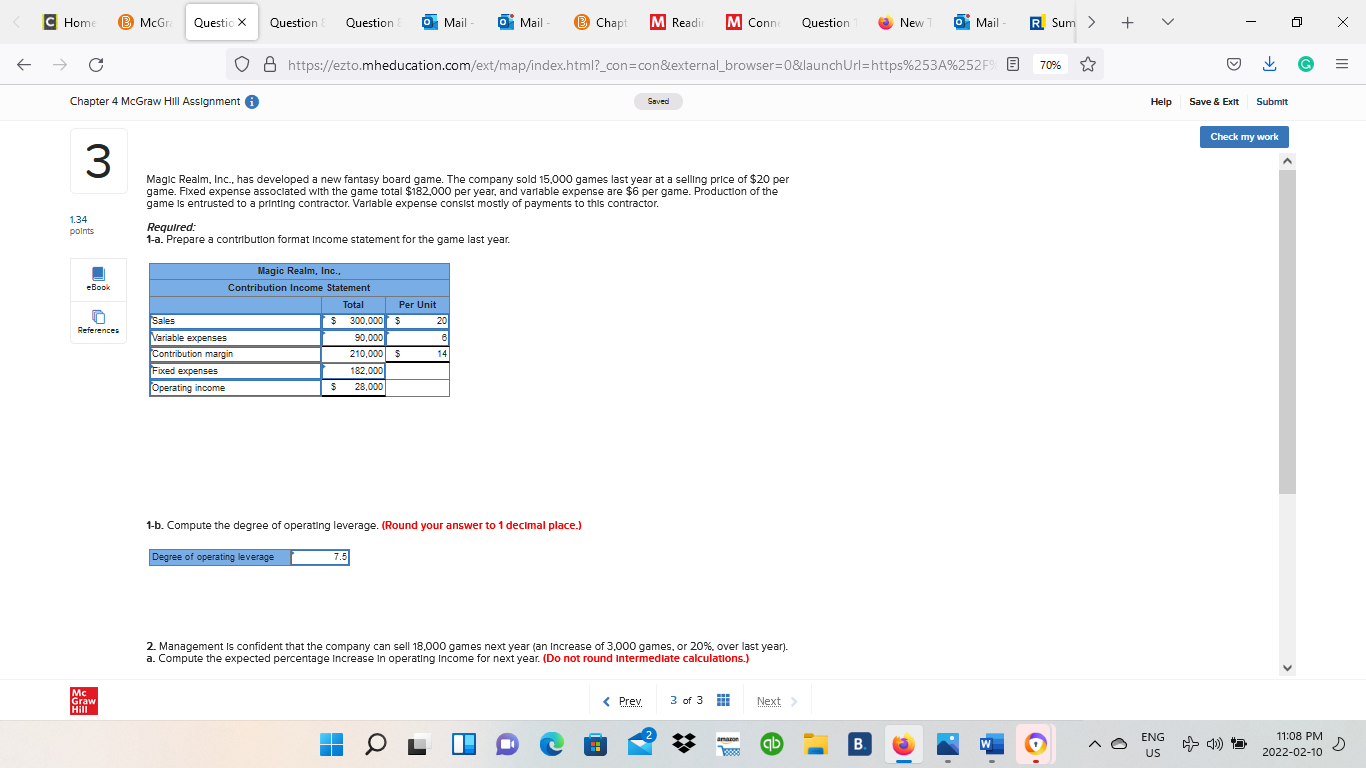1366x768 pixels.
Task: Open the References resource
Action: (97, 322)
